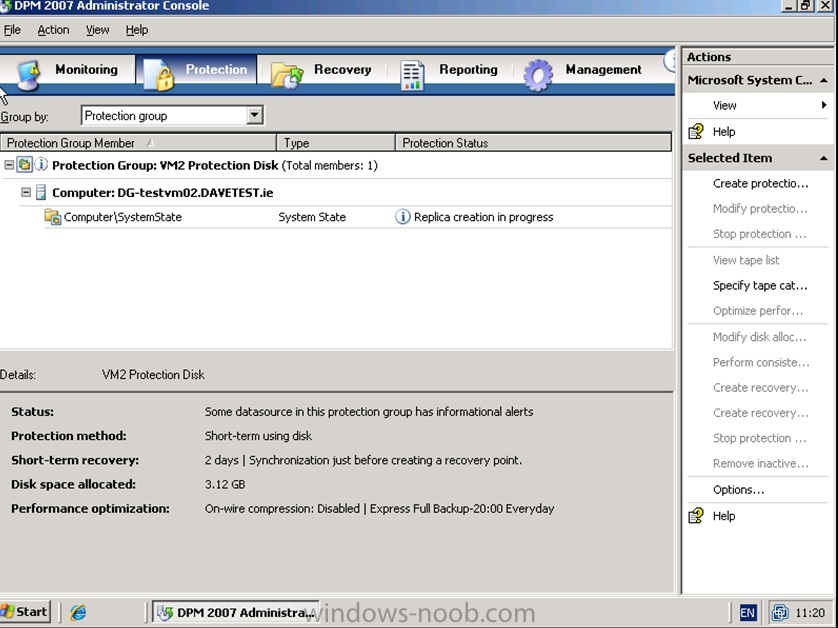Click the info icon beside Protection Group

41,165
